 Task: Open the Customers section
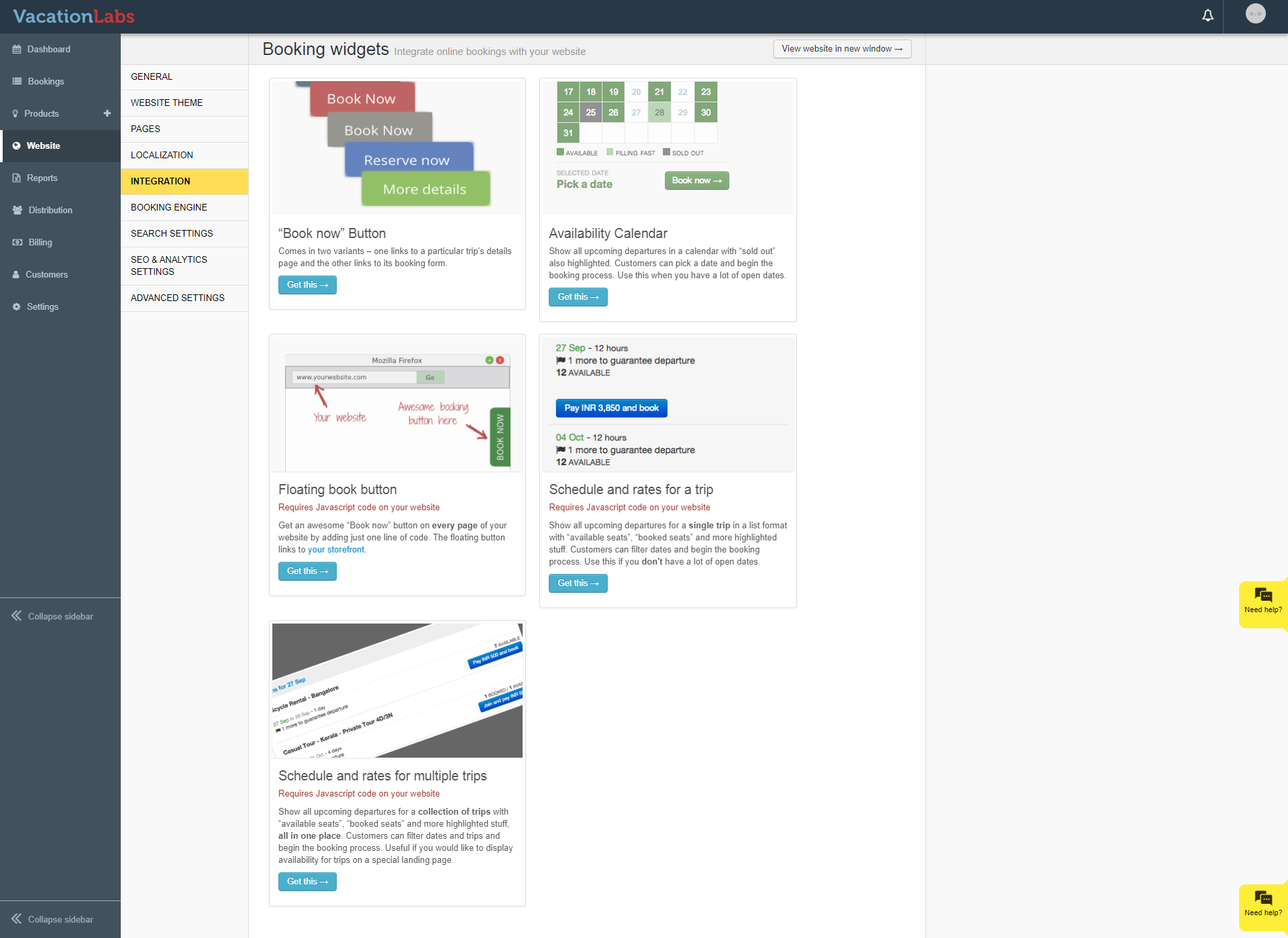(x=46, y=275)
